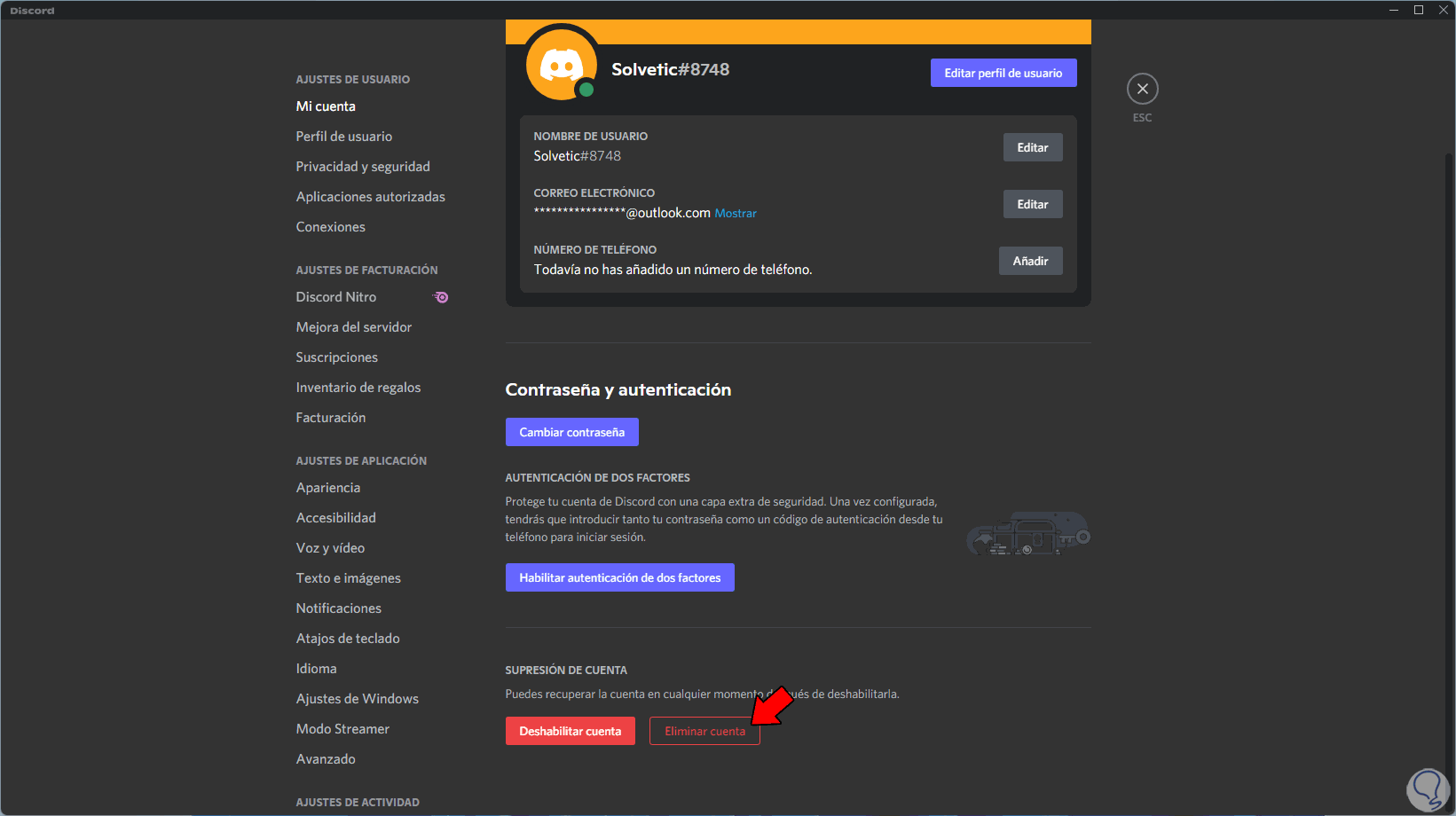The width and height of the screenshot is (1456, 816).
Task: Click Añadir to add phone number
Action: pos(1031,261)
